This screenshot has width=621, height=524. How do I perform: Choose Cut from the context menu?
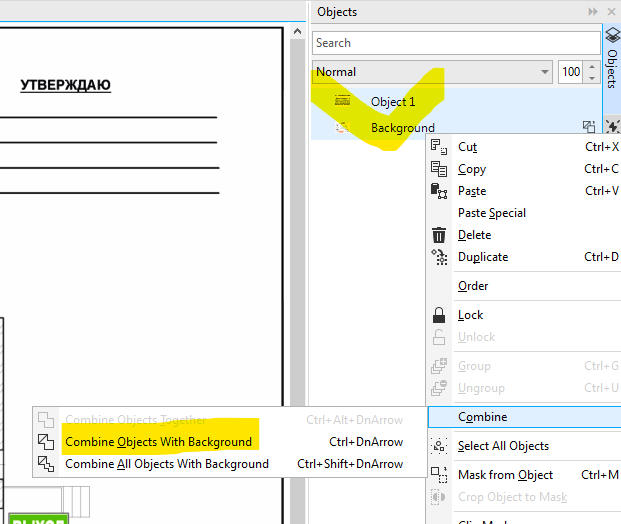coord(524,147)
